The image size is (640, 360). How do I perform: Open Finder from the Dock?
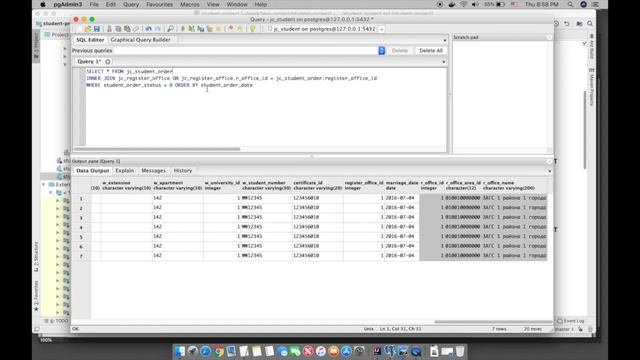tap(180, 351)
